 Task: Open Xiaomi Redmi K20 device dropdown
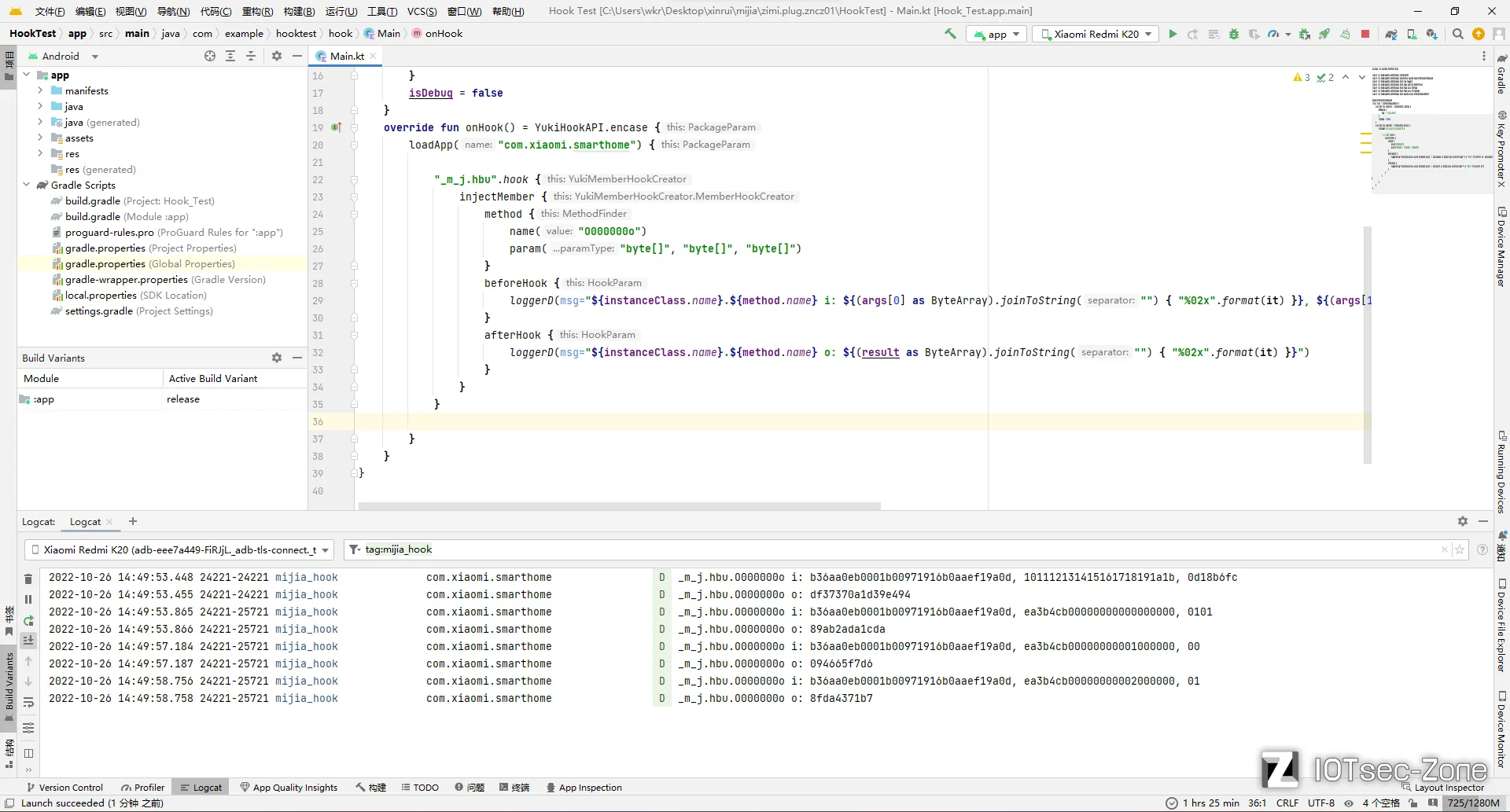coord(1096,34)
